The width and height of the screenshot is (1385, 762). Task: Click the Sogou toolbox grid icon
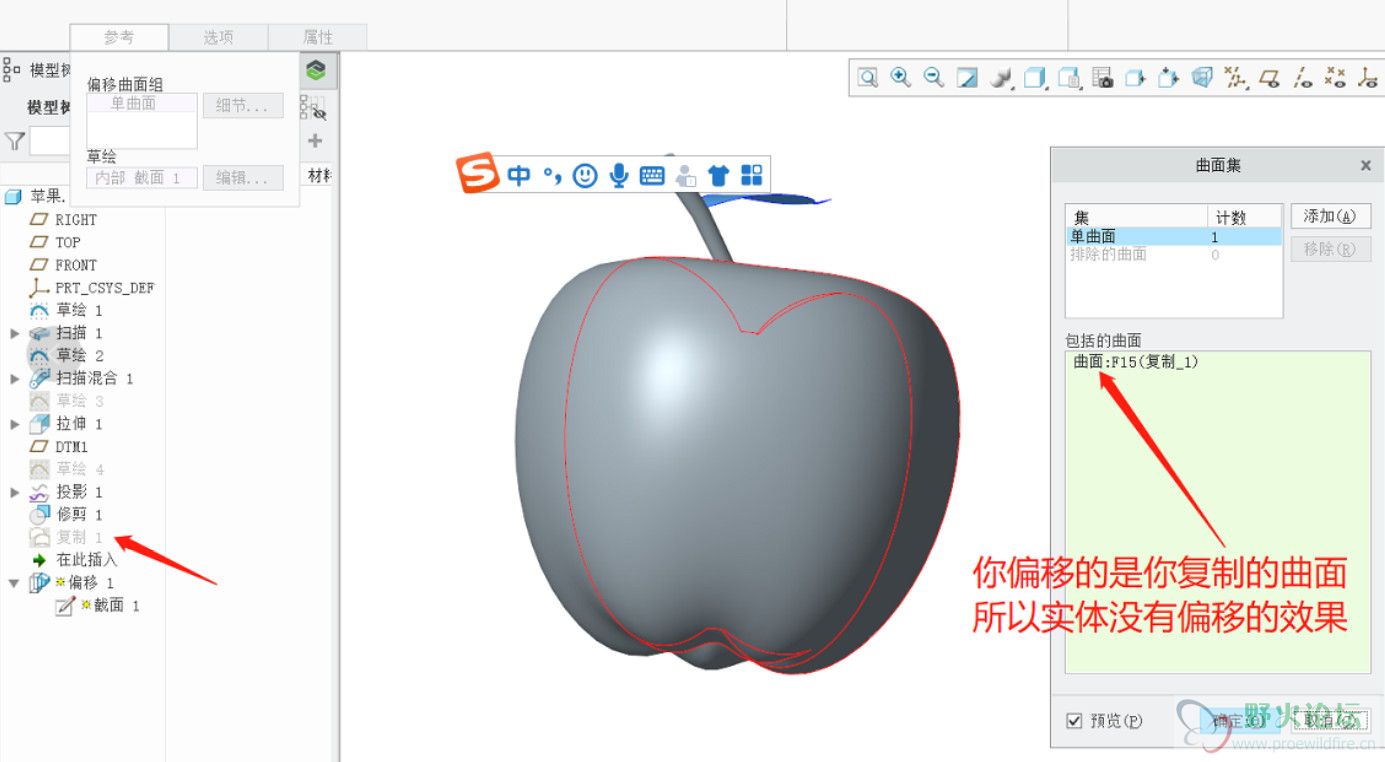[751, 176]
